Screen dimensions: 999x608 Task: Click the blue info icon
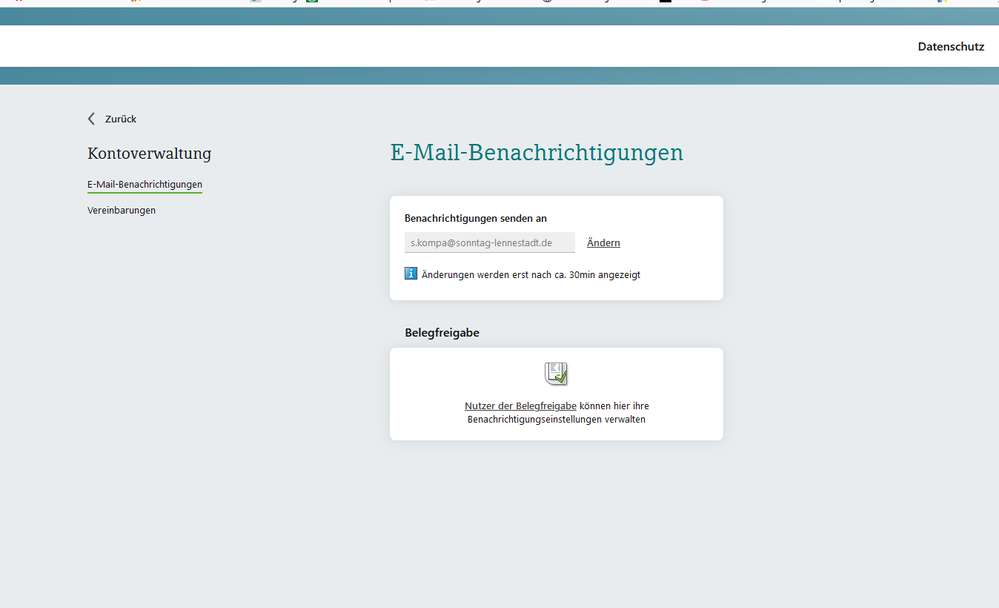point(411,273)
